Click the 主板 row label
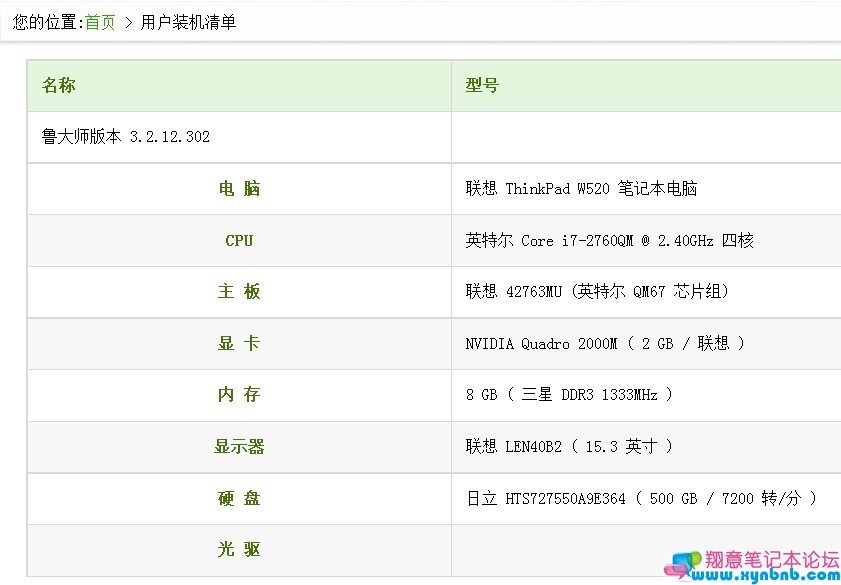Image resolution: width=841 pixels, height=585 pixels. coord(239,292)
